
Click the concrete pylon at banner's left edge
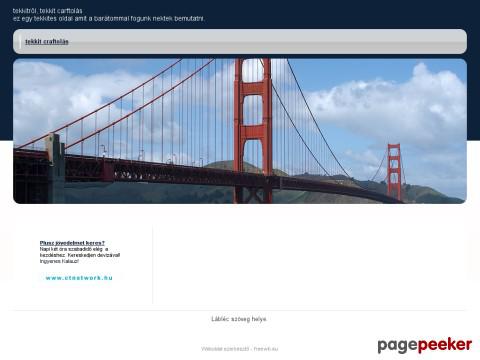[x=56, y=168]
